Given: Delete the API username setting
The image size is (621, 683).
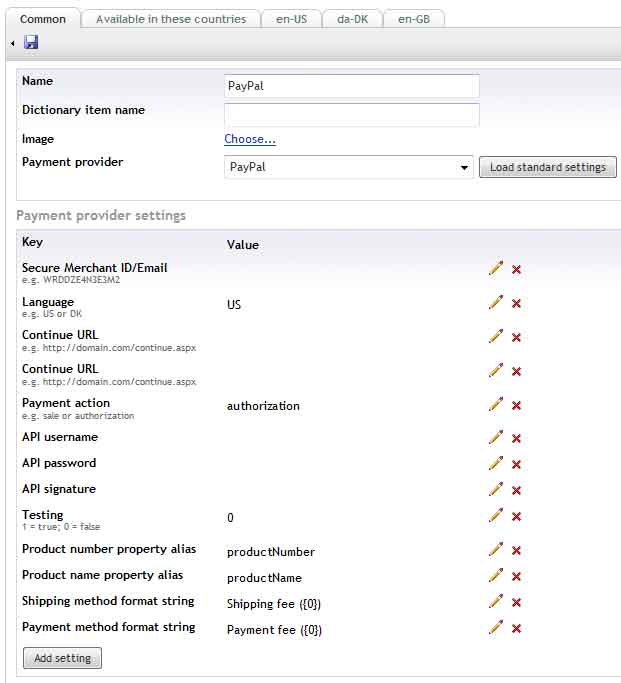Looking at the screenshot, I should (x=516, y=438).
